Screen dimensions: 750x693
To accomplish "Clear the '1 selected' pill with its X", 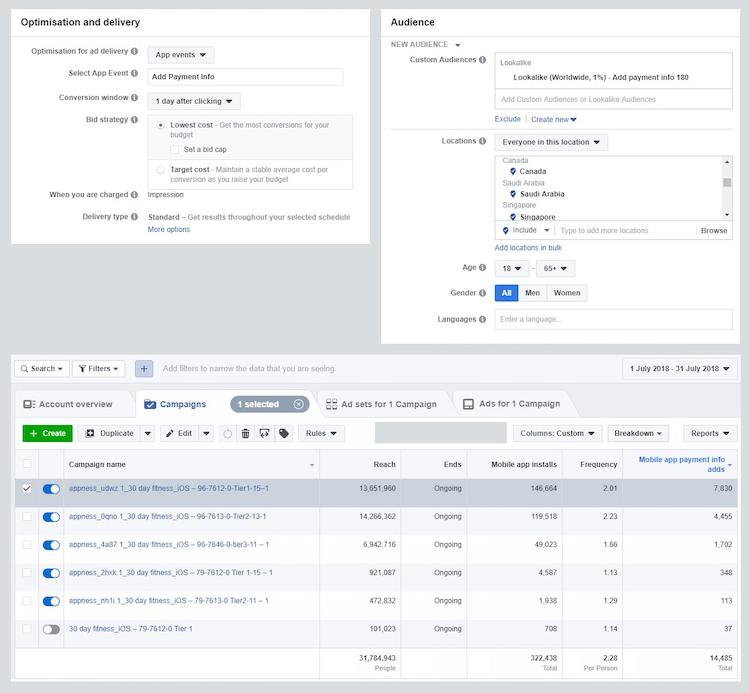I will tap(298, 404).
